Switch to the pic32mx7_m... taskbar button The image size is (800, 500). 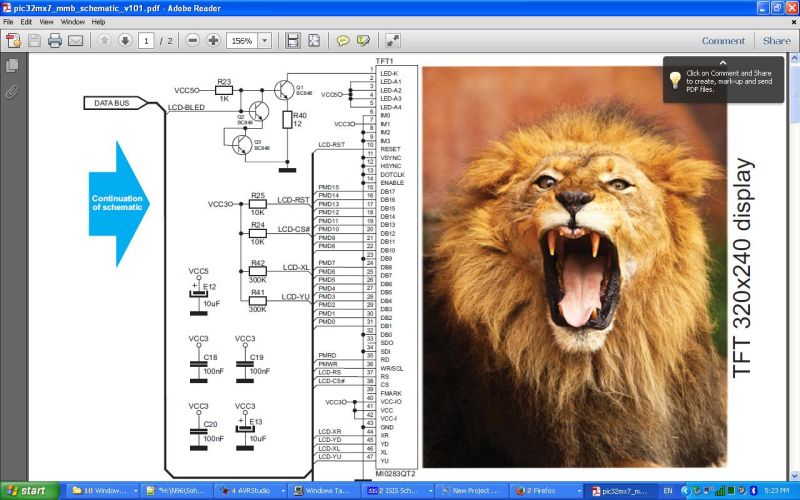click(622, 491)
